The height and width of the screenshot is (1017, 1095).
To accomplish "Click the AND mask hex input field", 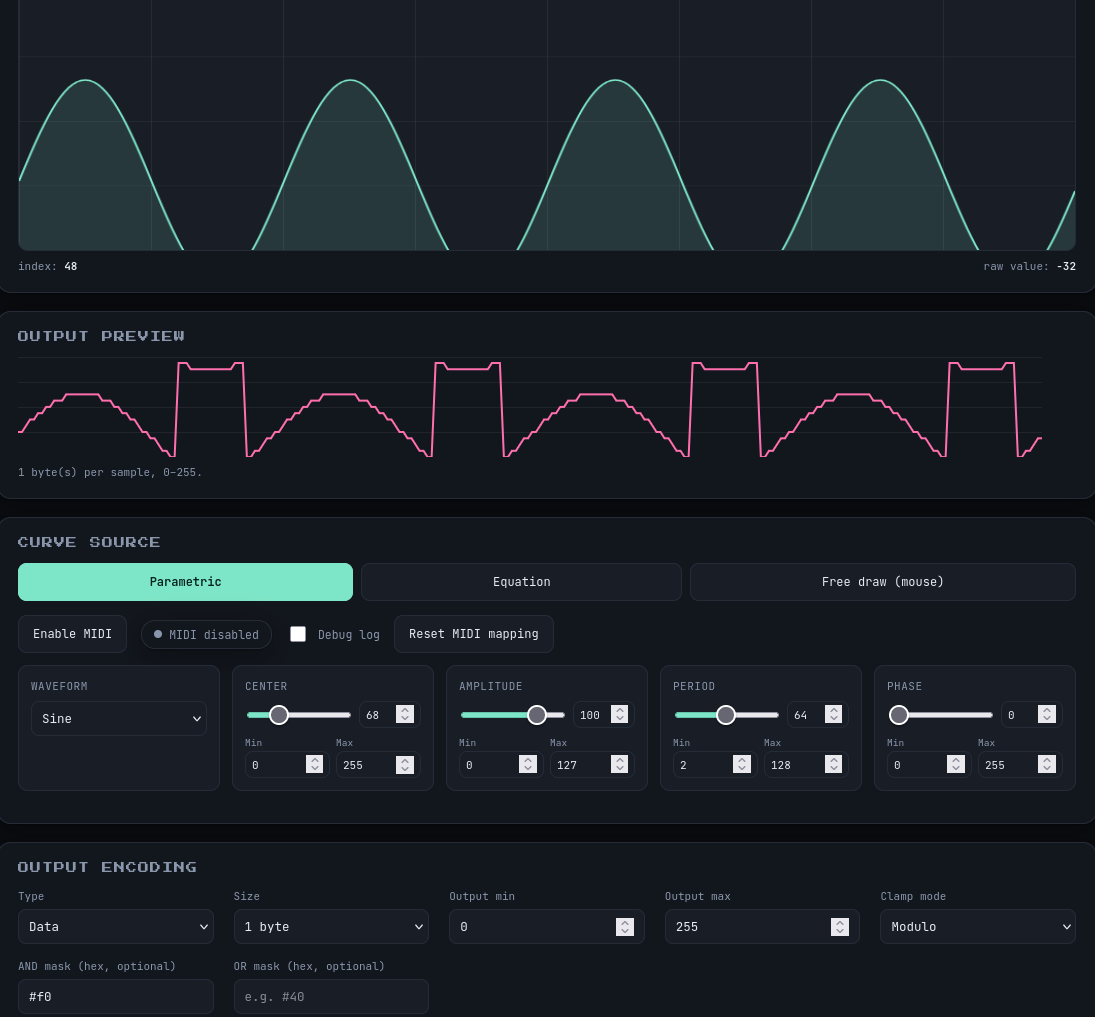I will pyautogui.click(x=116, y=996).
